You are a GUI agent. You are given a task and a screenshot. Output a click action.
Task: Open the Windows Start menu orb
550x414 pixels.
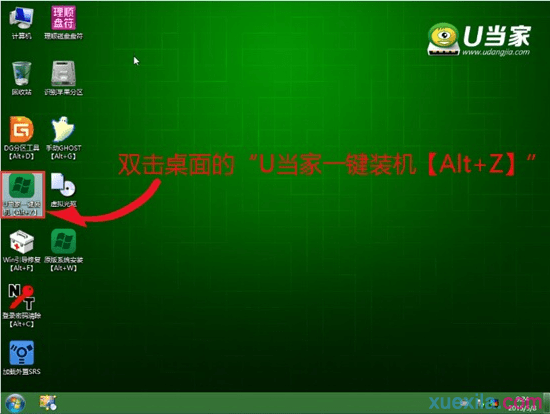[15, 403]
